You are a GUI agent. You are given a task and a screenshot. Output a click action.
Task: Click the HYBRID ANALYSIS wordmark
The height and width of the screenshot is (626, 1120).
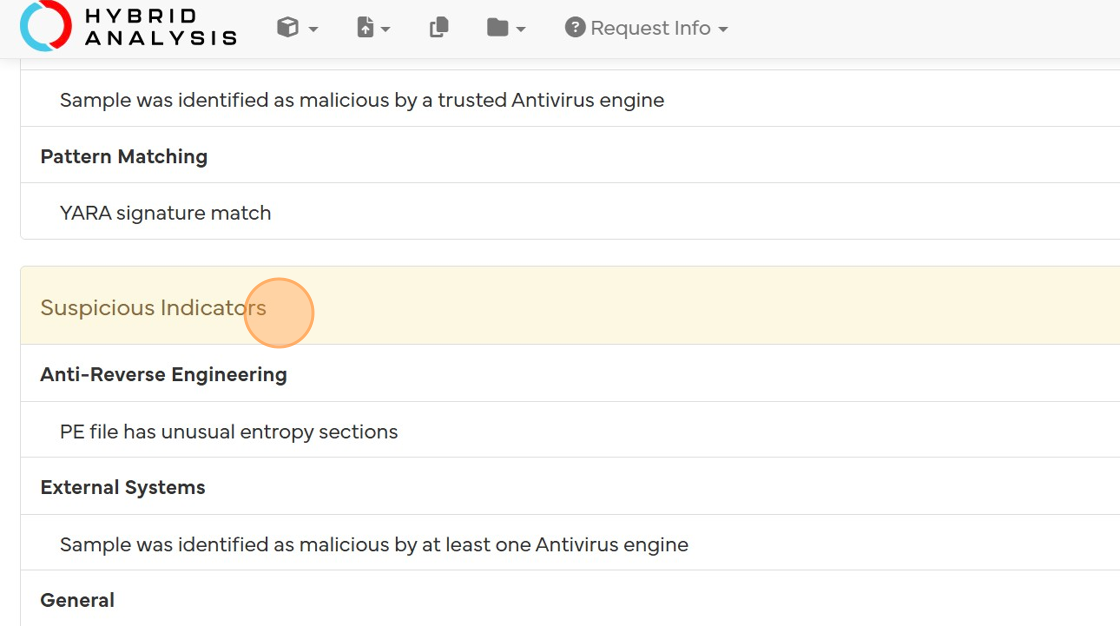click(160, 26)
